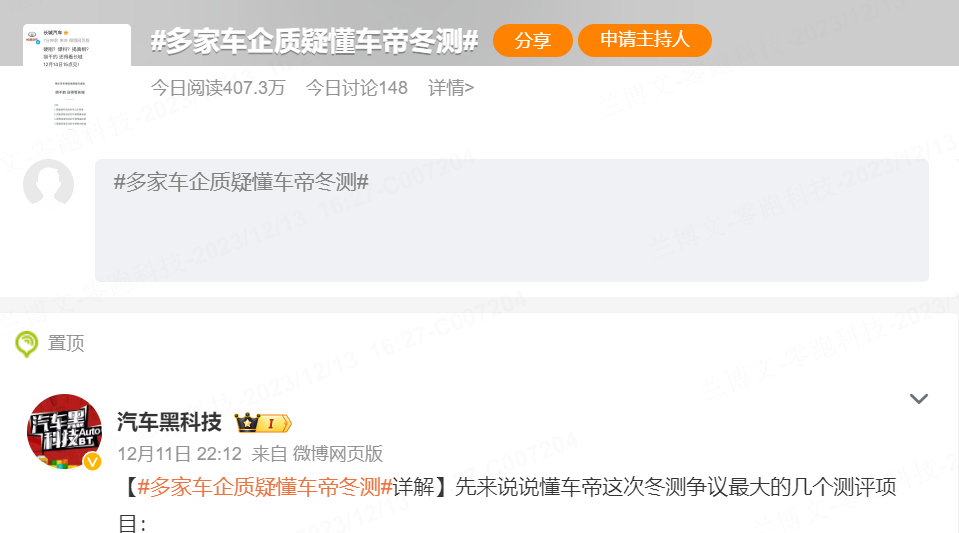Expand the post options chevron menu
Viewport: 959px width, 533px height.
(x=919, y=399)
